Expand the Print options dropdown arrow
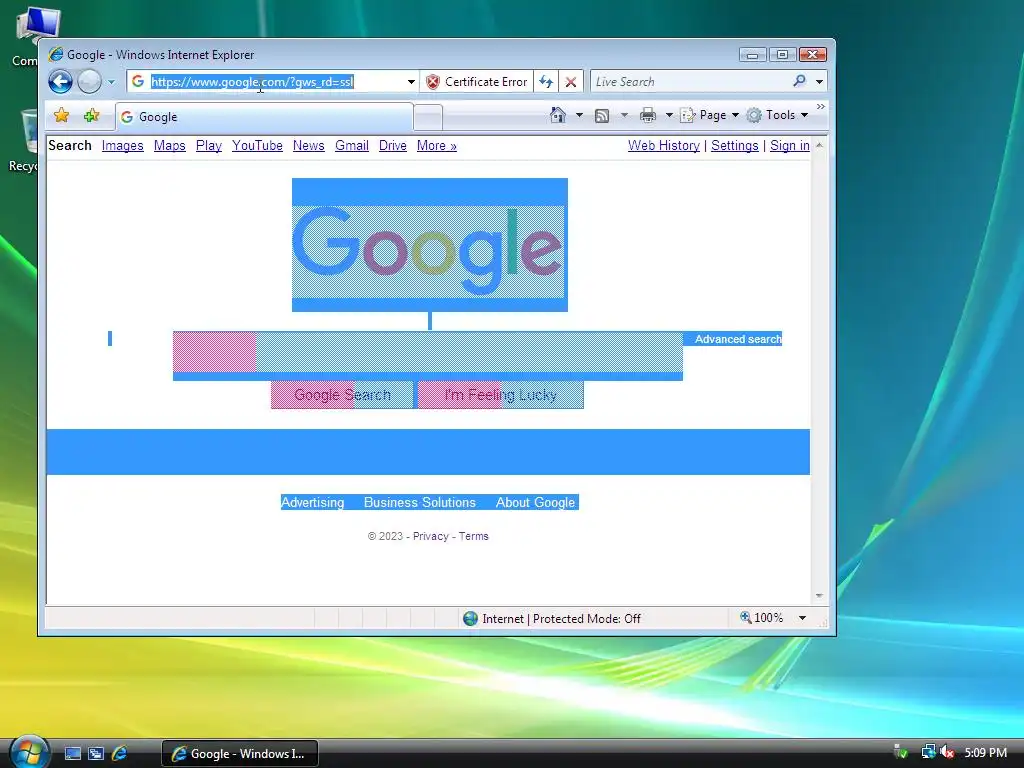Viewport: 1024px width, 768px height. (669, 115)
